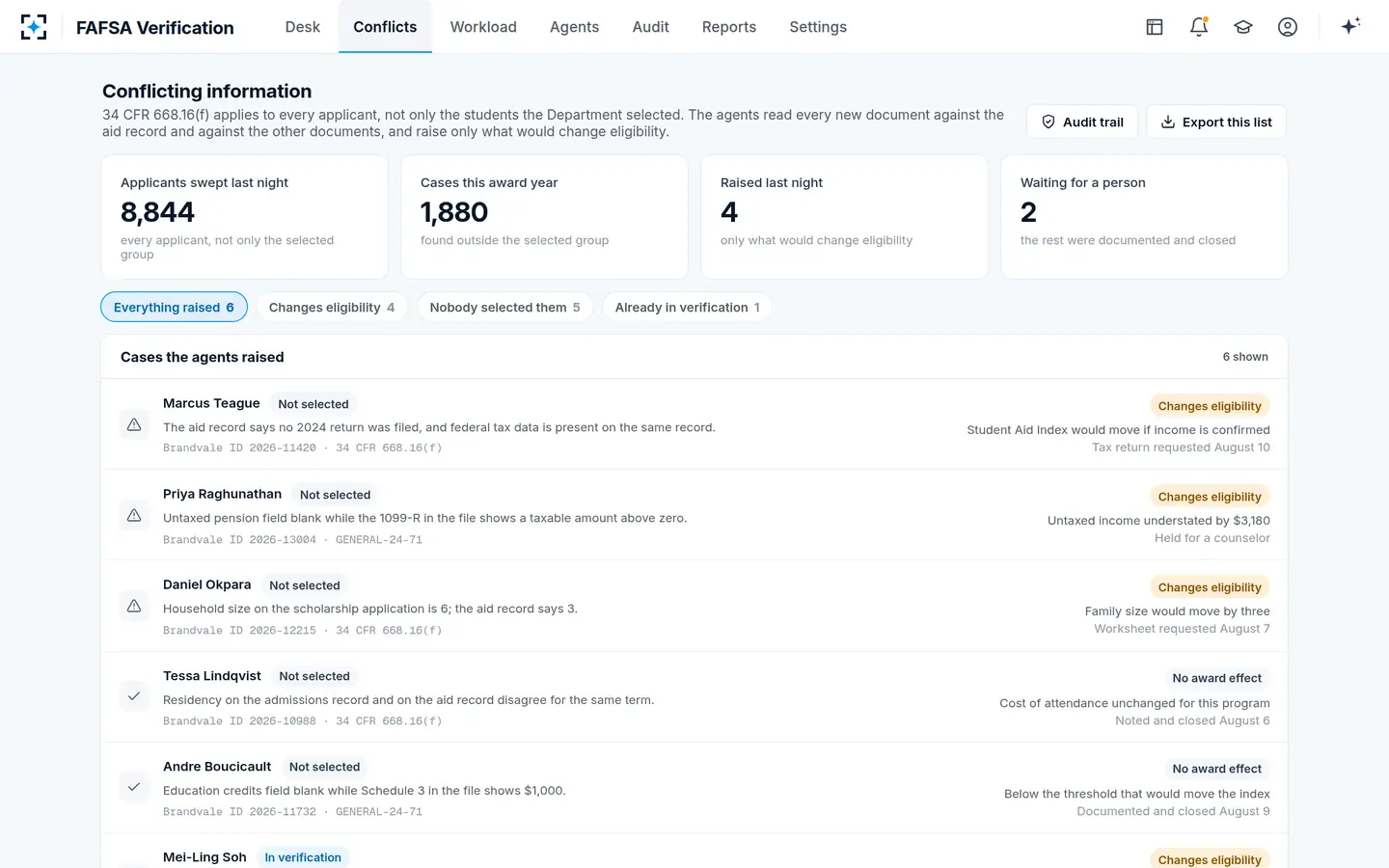
Task: Choose the Andre Boucicault name
Action: coord(217,766)
